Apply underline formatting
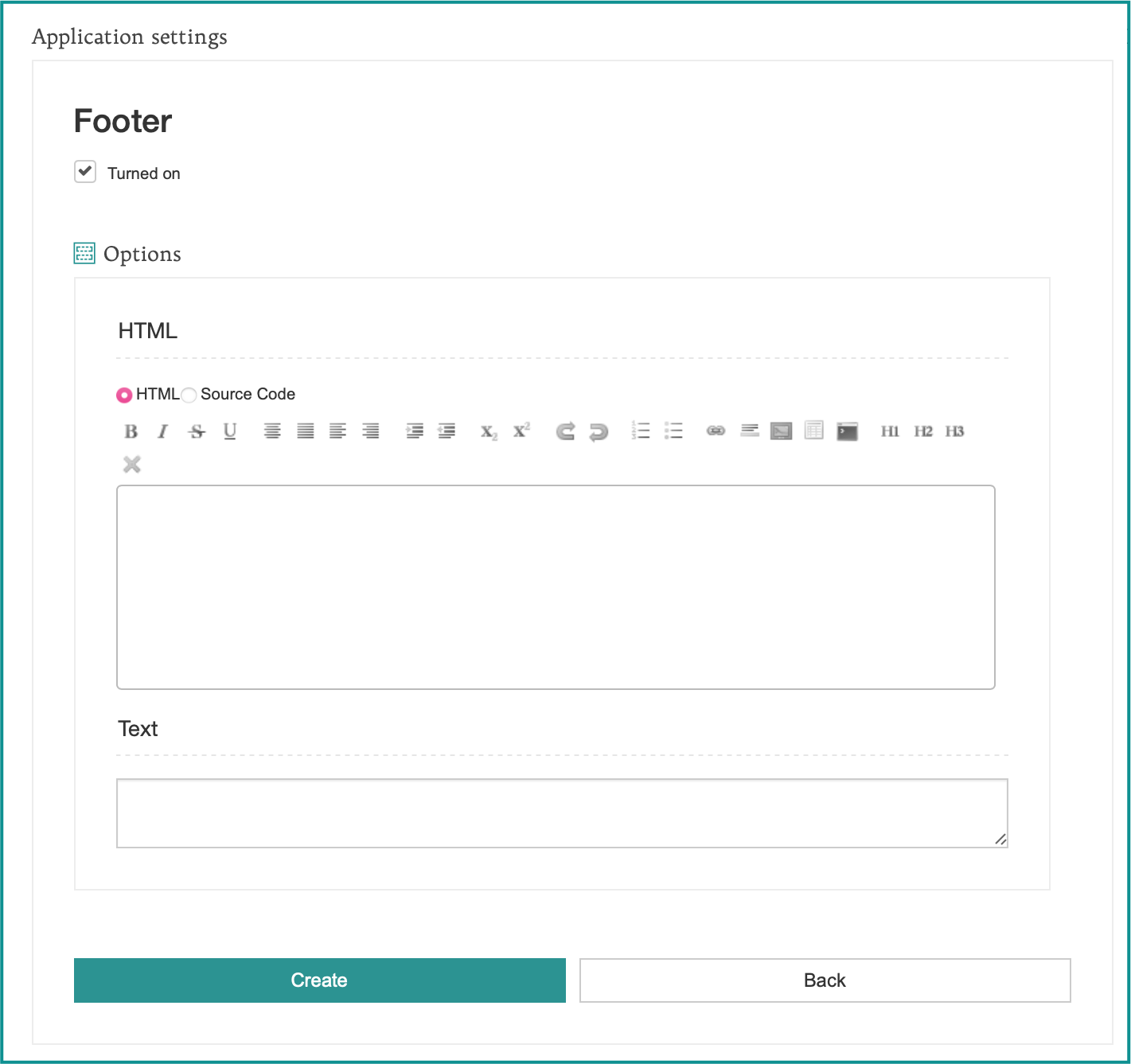Screen dimensions: 1131x1064 coord(229,431)
